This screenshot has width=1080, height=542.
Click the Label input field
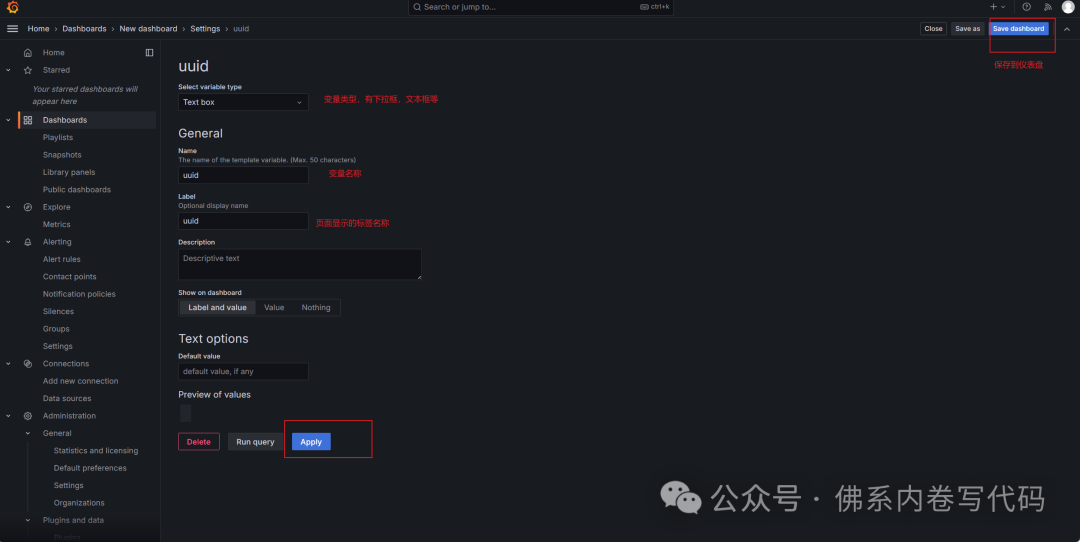click(x=243, y=221)
